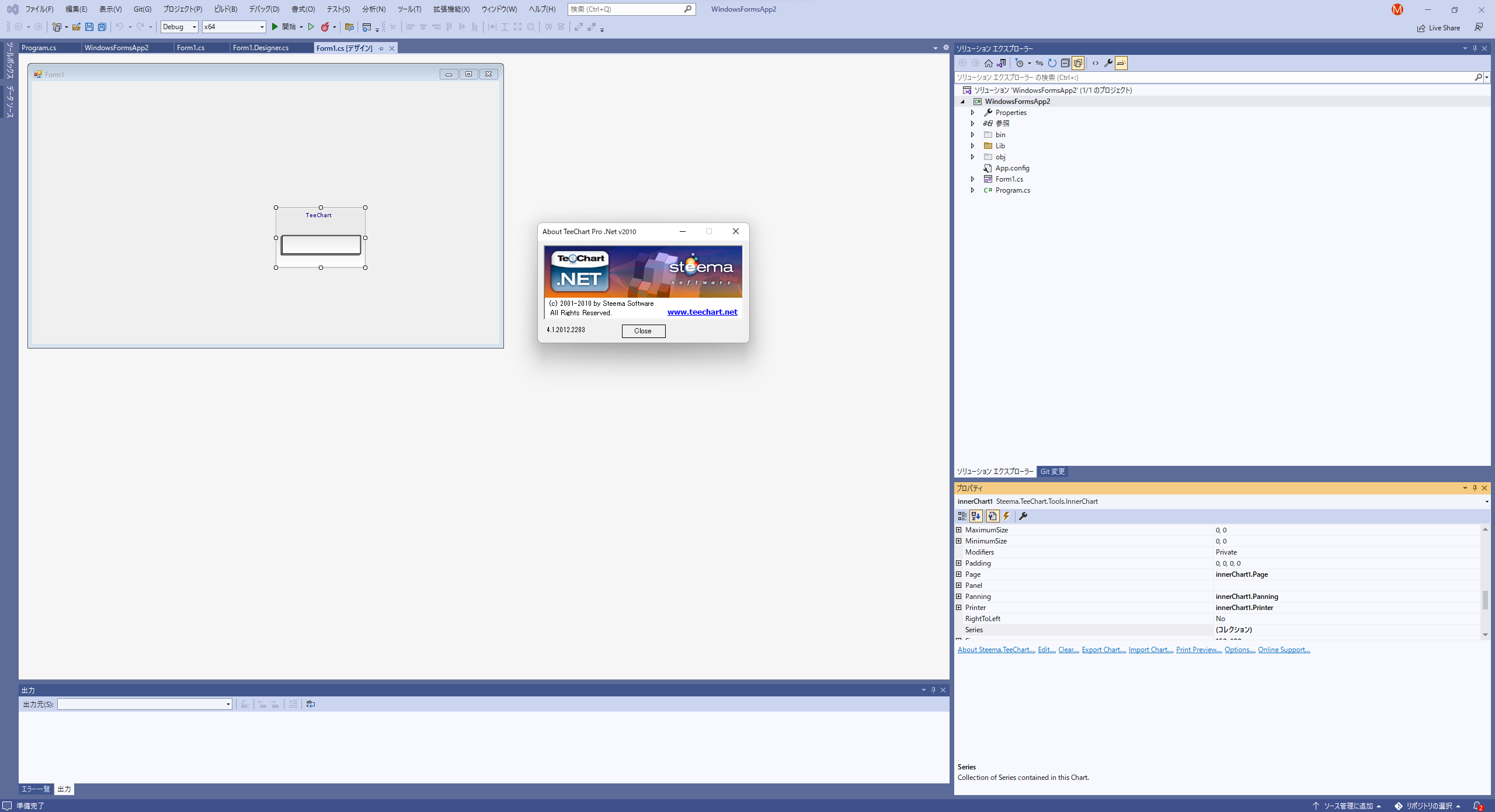Expand the Lib folder node
The image size is (1495, 812).
[x=972, y=146]
